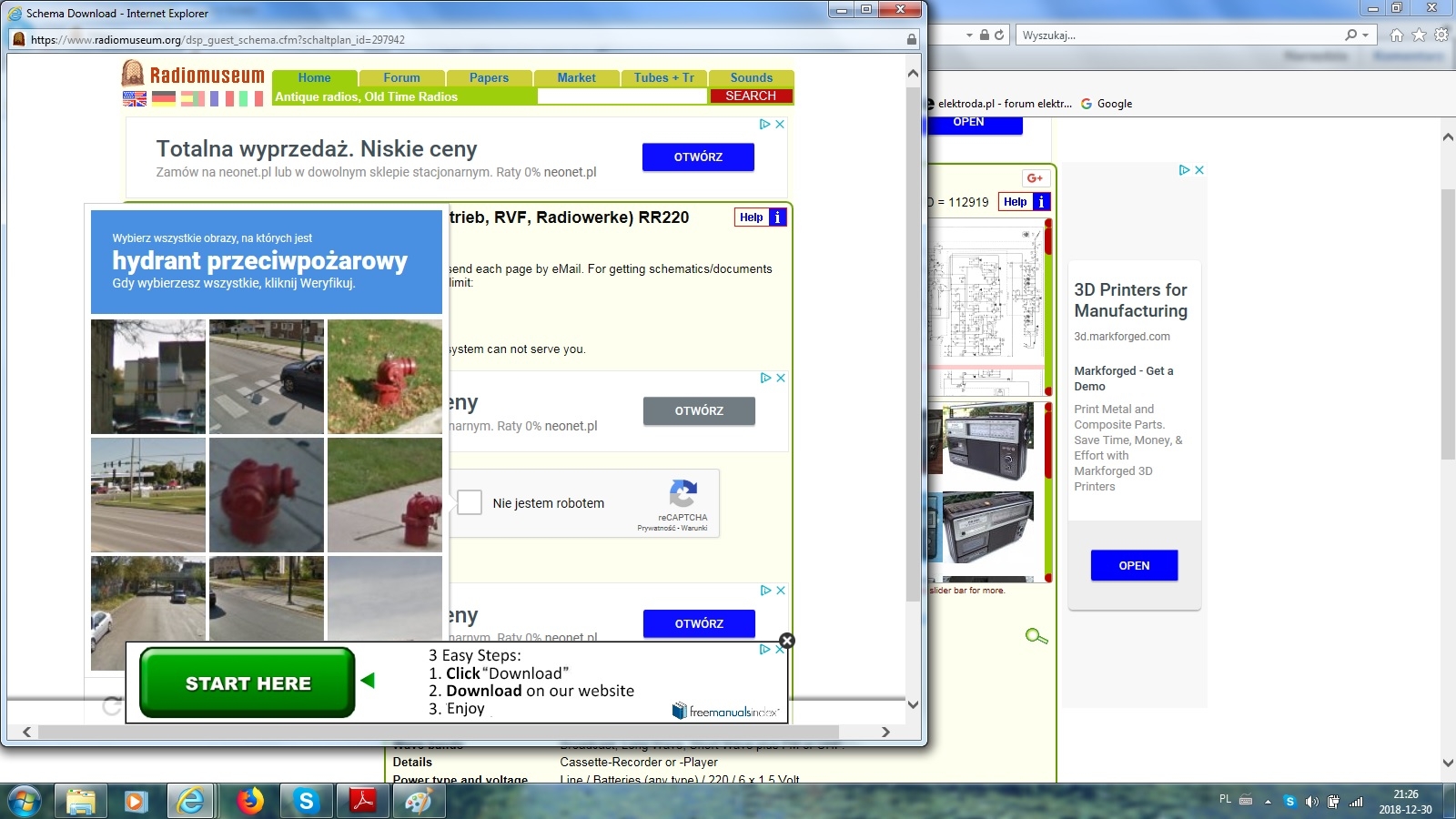Click the popup horizontal scrollbar thumb
Image resolution: width=1456 pixels, height=819 pixels.
tap(438, 732)
